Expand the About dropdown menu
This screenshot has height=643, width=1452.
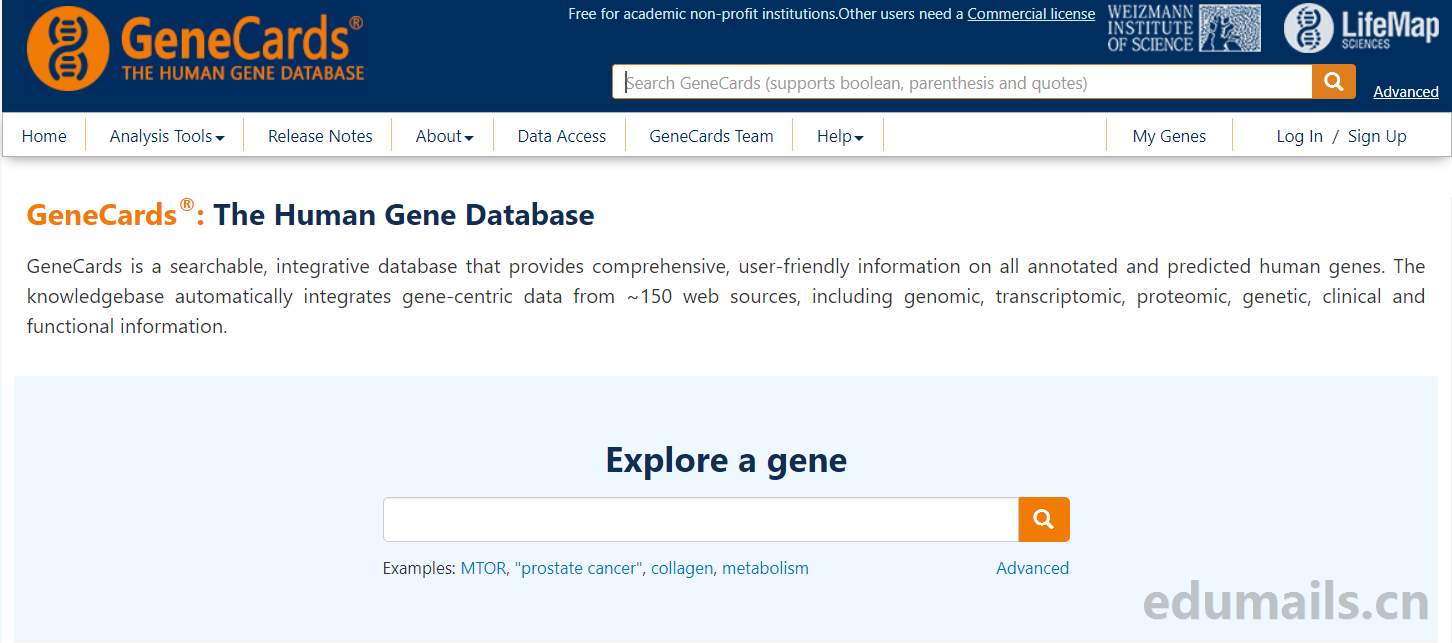click(444, 136)
